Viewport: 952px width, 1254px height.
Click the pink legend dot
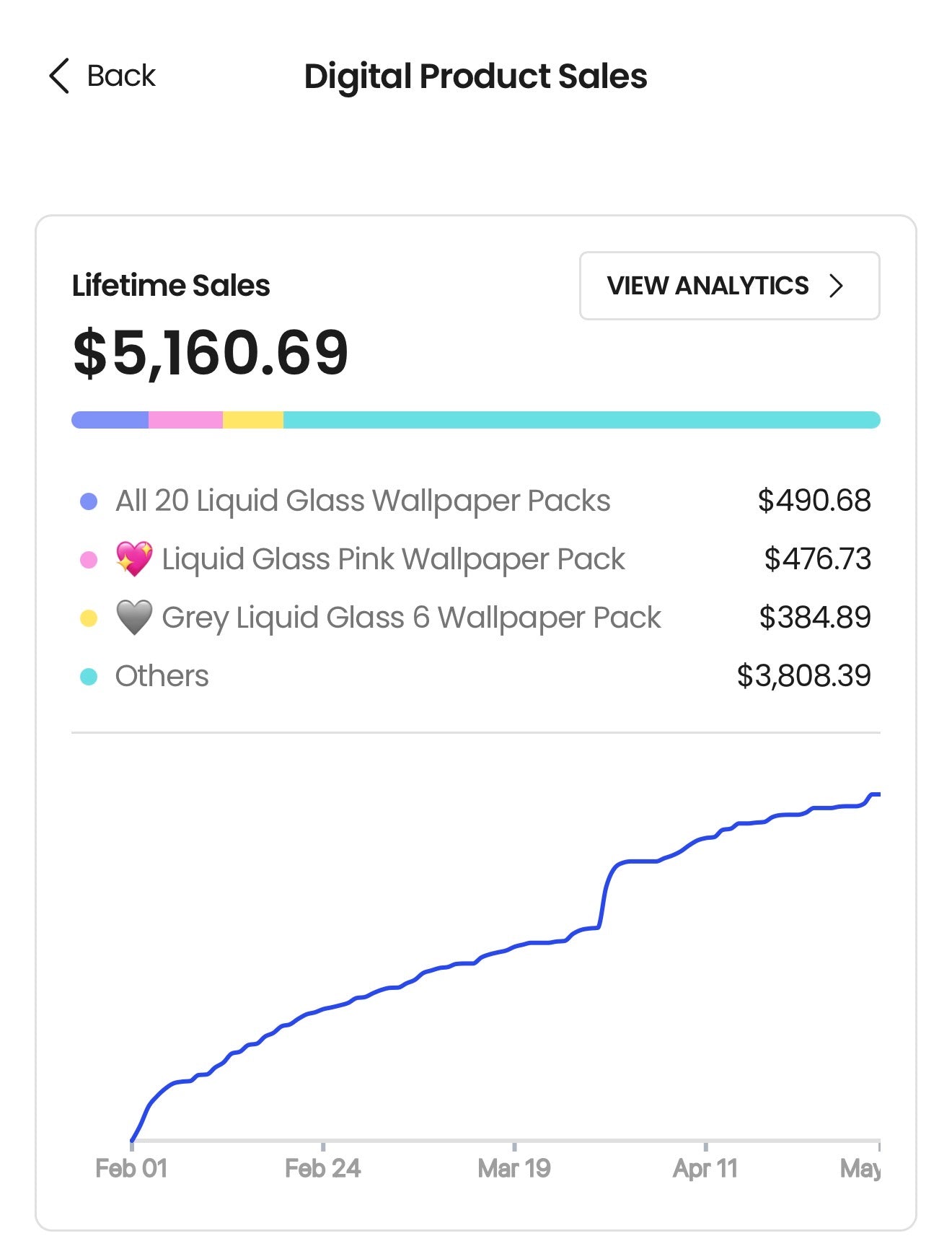(89, 560)
